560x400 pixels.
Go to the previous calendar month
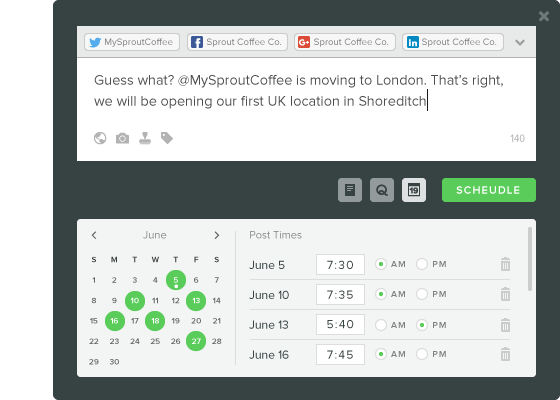[x=94, y=235]
